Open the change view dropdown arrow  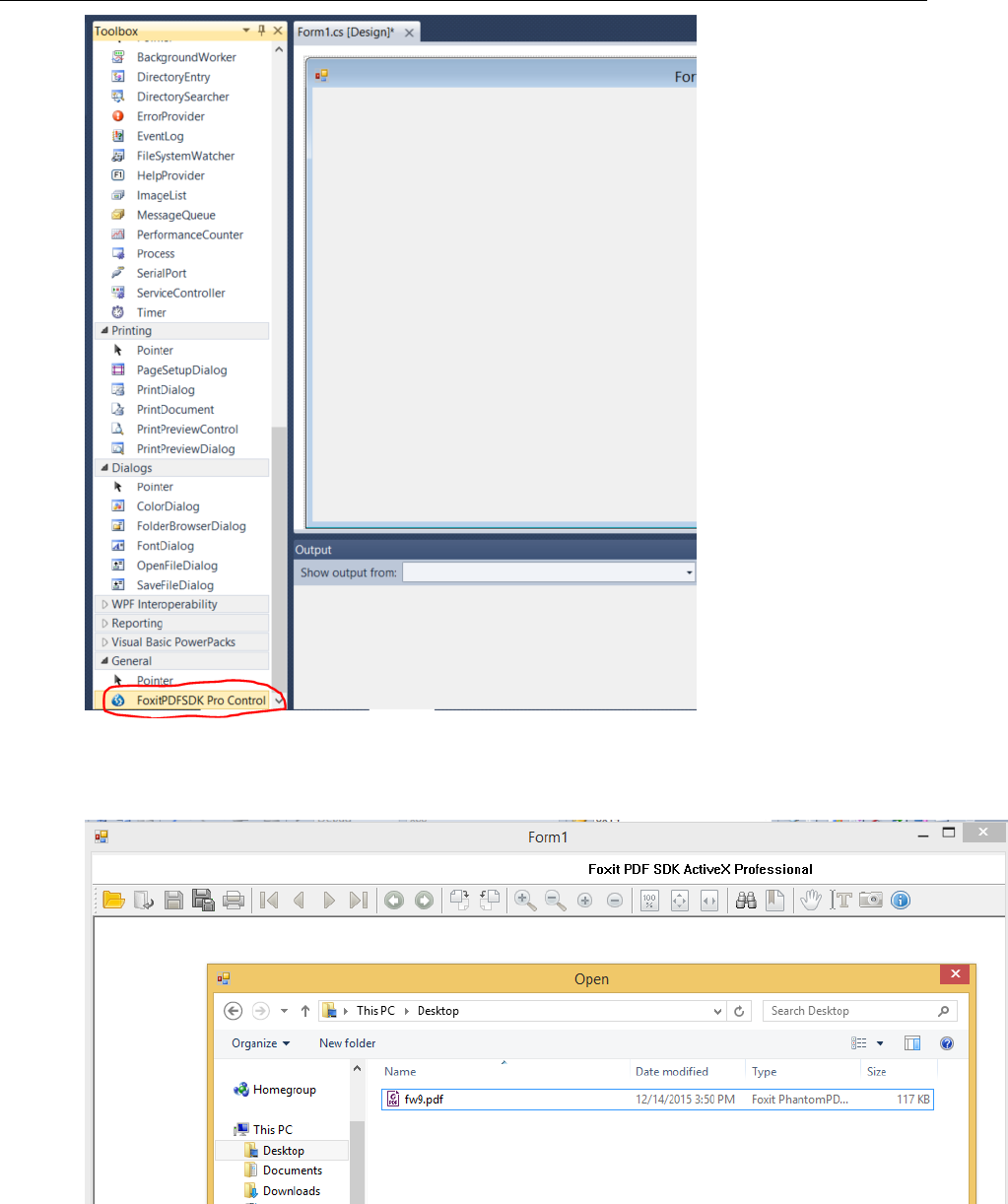pos(880,1043)
